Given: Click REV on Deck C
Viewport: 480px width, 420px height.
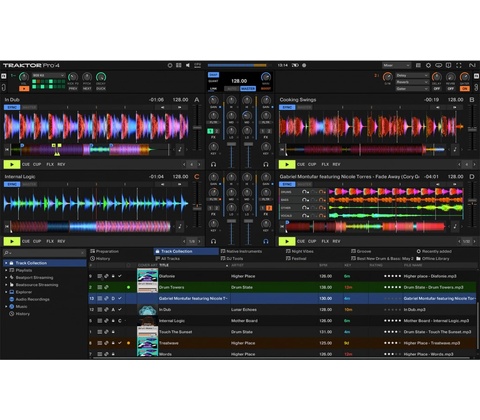Looking at the screenshot, I should 61,241.
